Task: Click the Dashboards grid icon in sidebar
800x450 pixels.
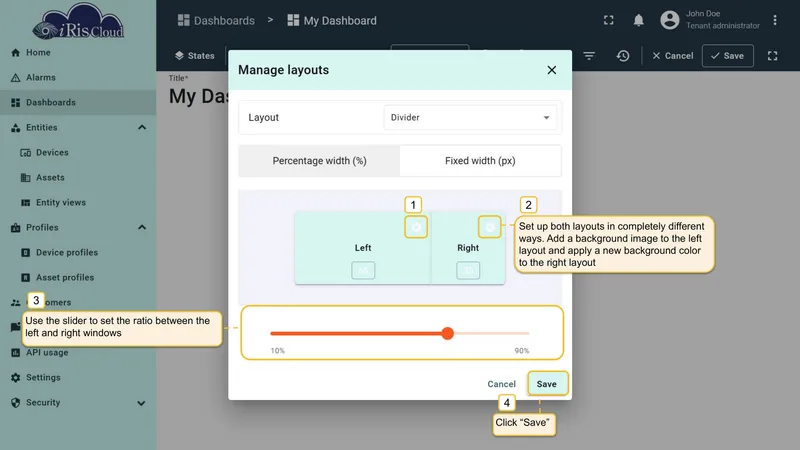Action: pos(15,103)
